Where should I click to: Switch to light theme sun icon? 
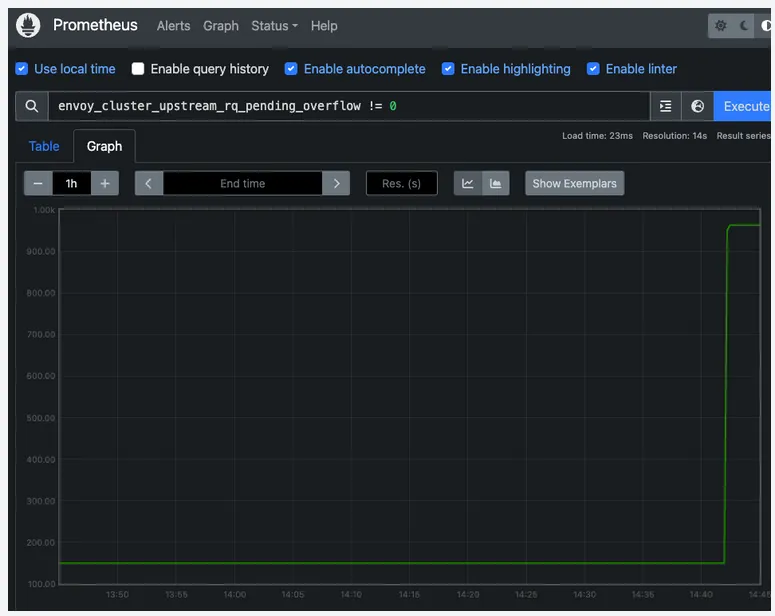pos(721,26)
